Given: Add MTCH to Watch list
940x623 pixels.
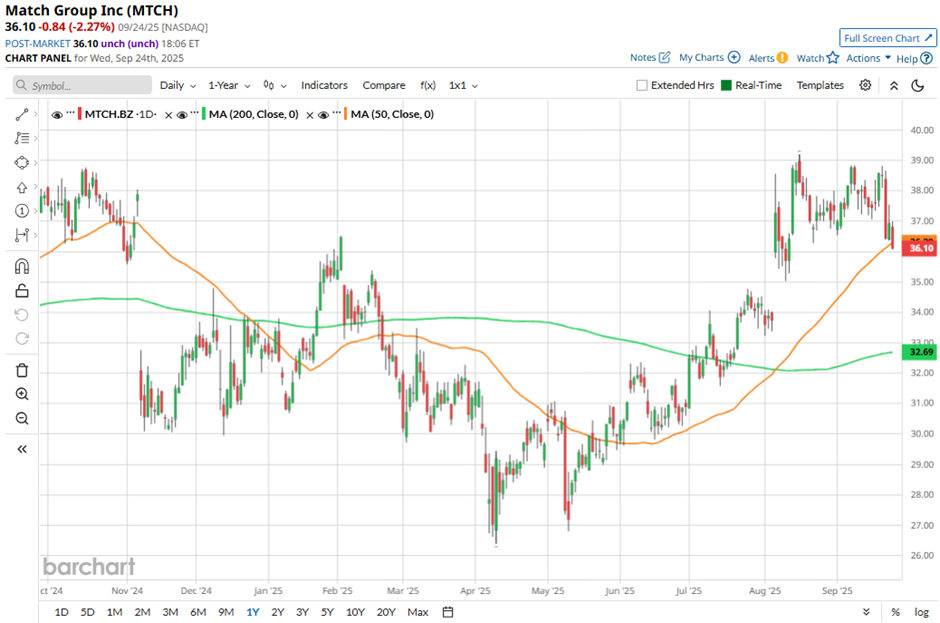Looking at the screenshot, I should 818,58.
